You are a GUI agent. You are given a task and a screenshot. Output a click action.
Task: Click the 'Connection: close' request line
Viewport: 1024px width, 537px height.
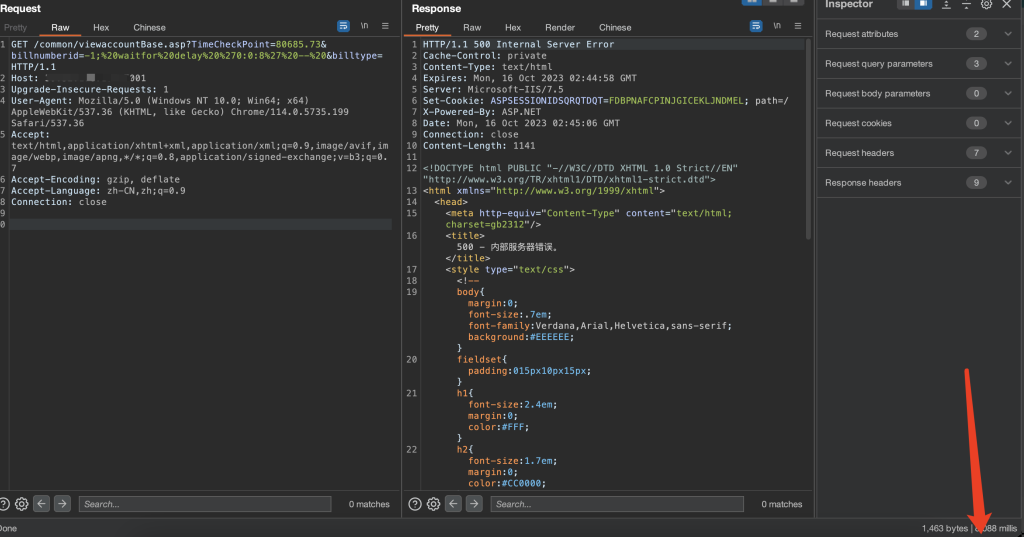click(59, 202)
